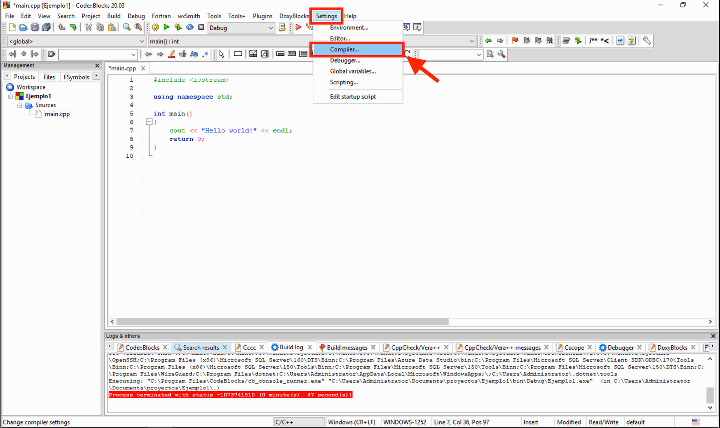720x428 pixels.
Task: Click the Paste clipboard icon
Action: (x=112, y=28)
